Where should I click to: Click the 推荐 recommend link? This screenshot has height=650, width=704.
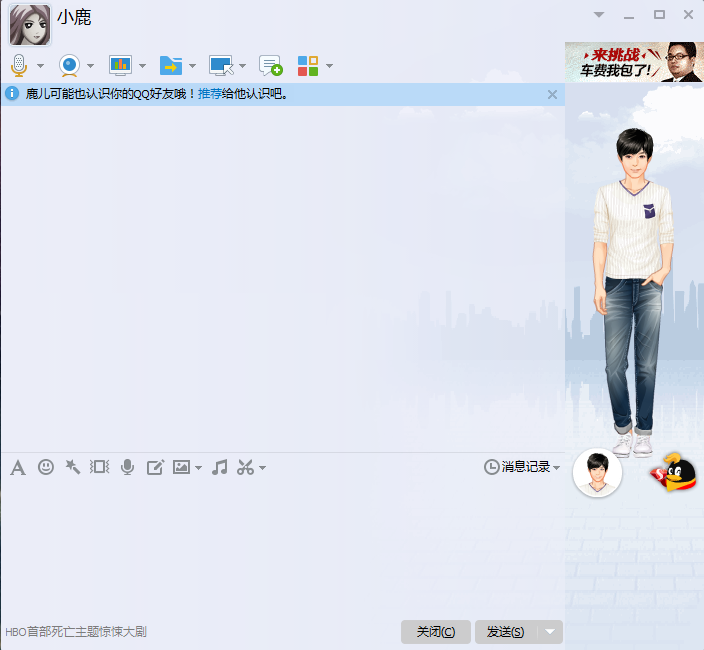click(210, 94)
